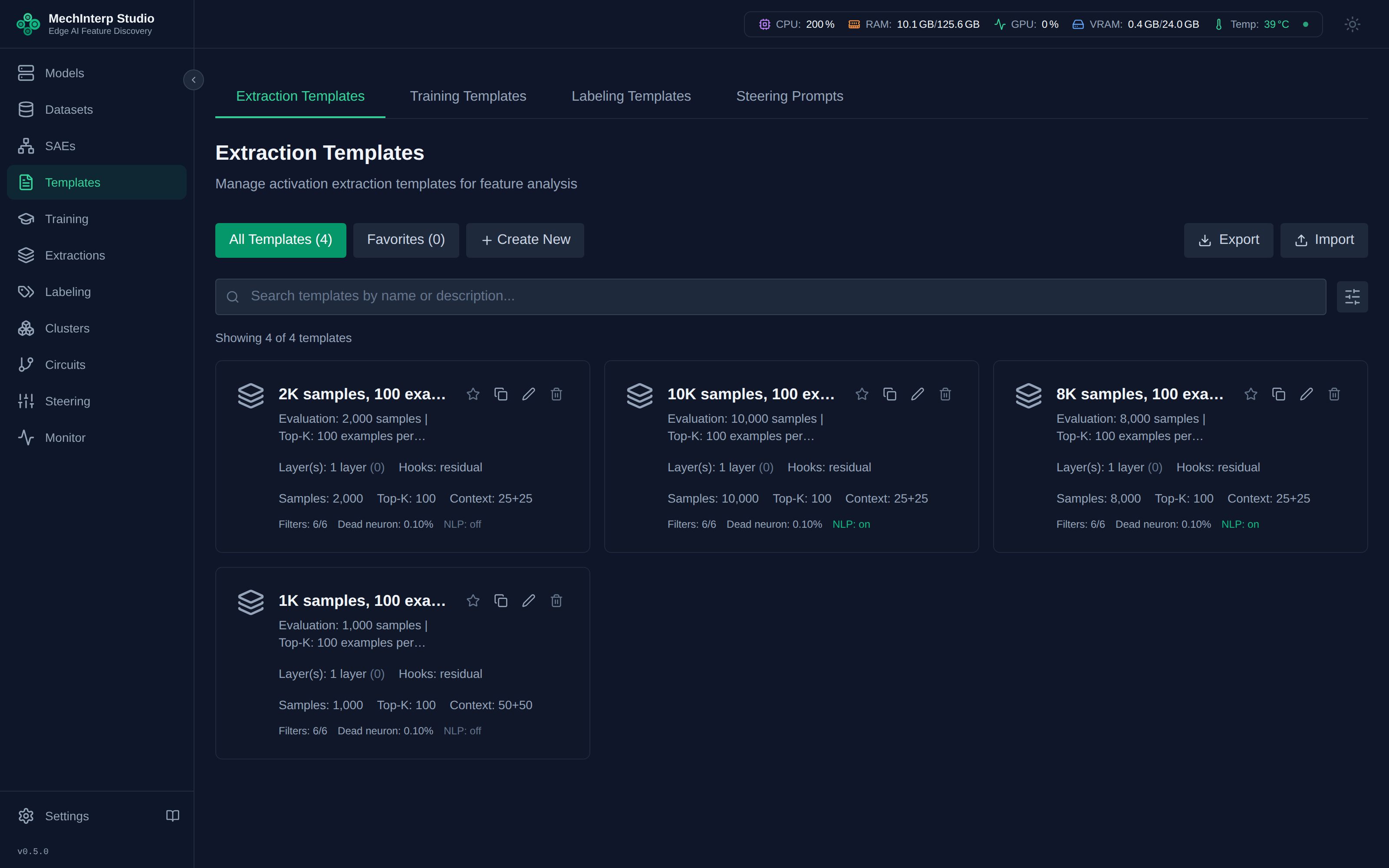Collapse the sidebar with the chevron
1389x868 pixels.
[194, 80]
